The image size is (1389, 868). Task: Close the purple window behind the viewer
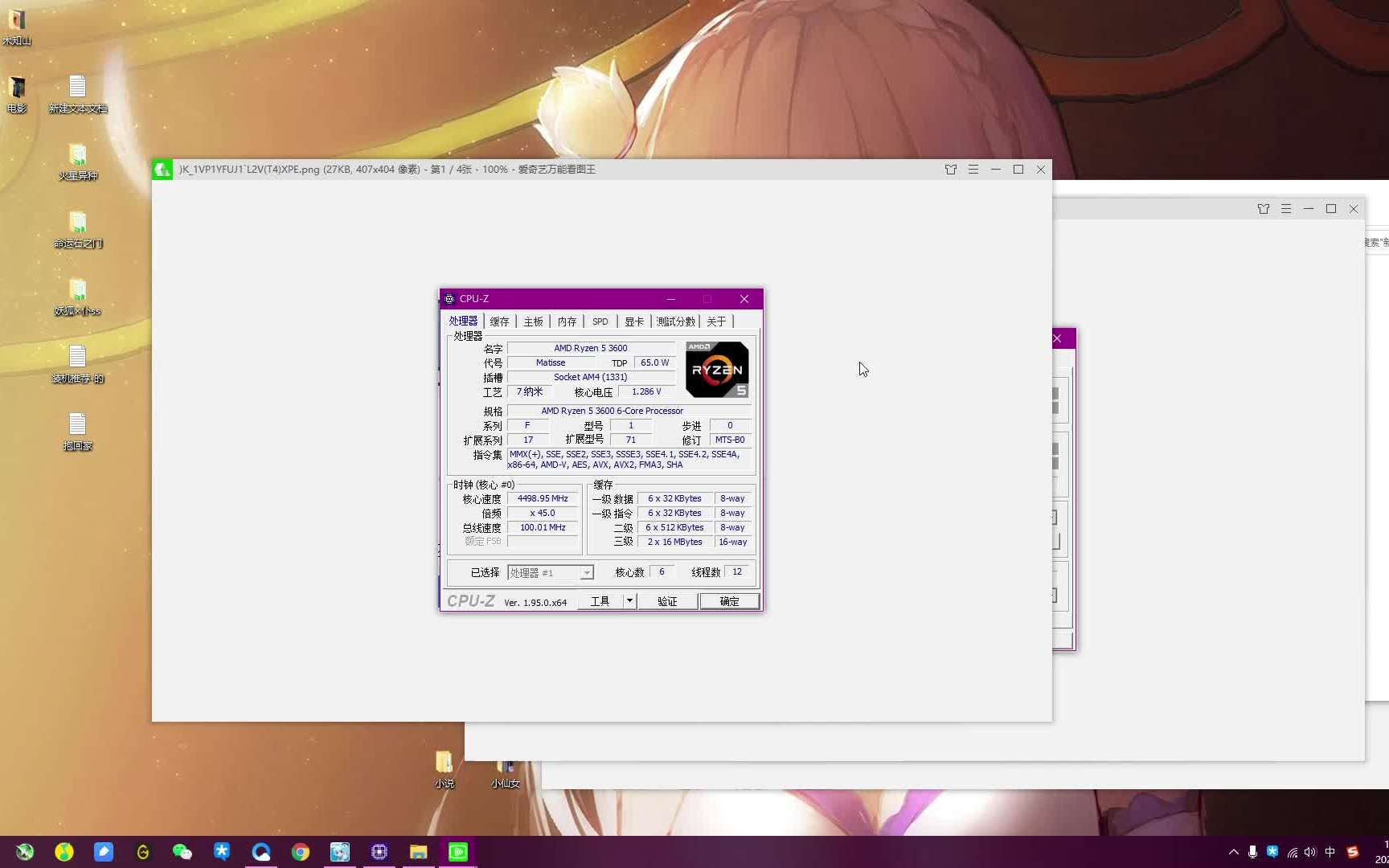1058,338
